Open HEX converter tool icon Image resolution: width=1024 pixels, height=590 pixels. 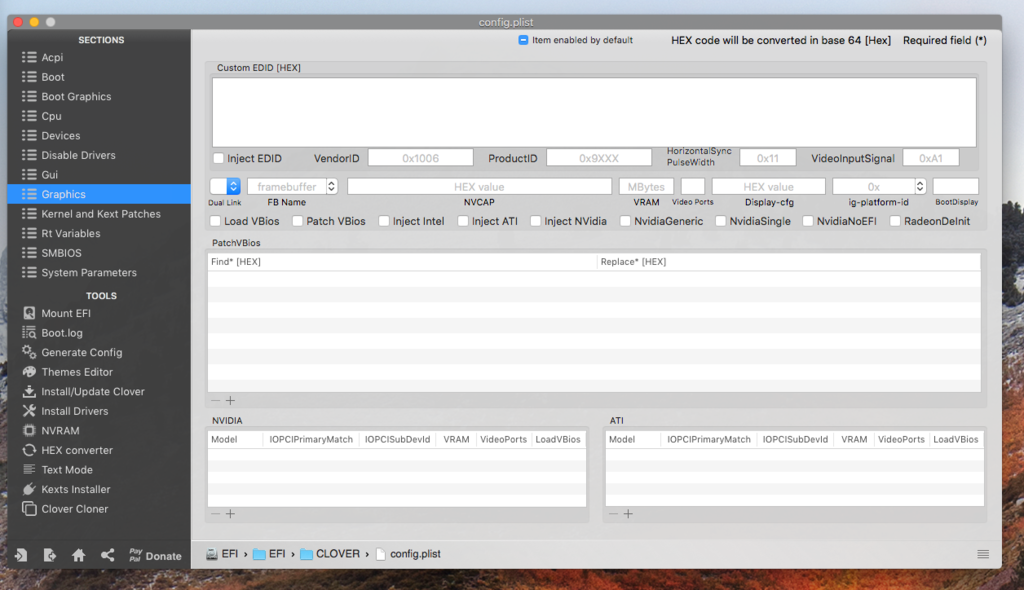coord(29,450)
